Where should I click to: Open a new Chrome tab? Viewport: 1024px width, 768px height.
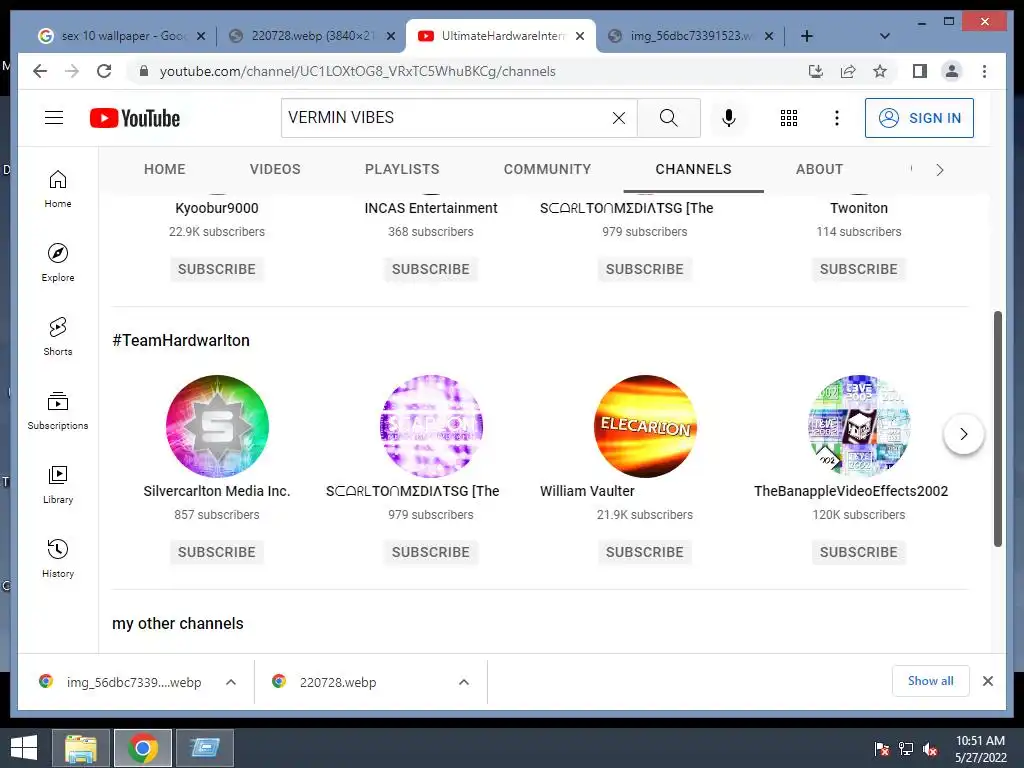pos(807,36)
